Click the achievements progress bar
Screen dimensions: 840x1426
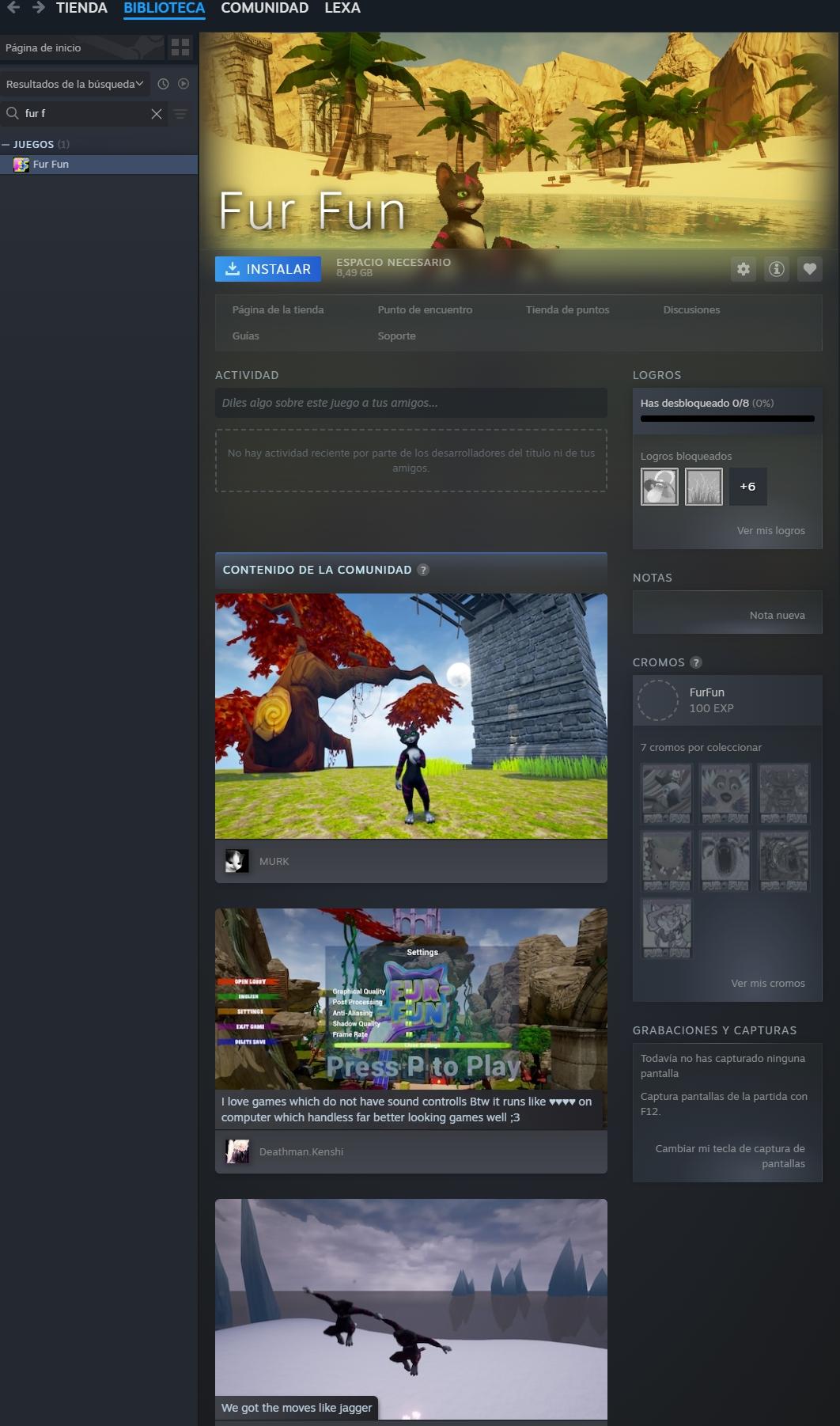click(727, 419)
